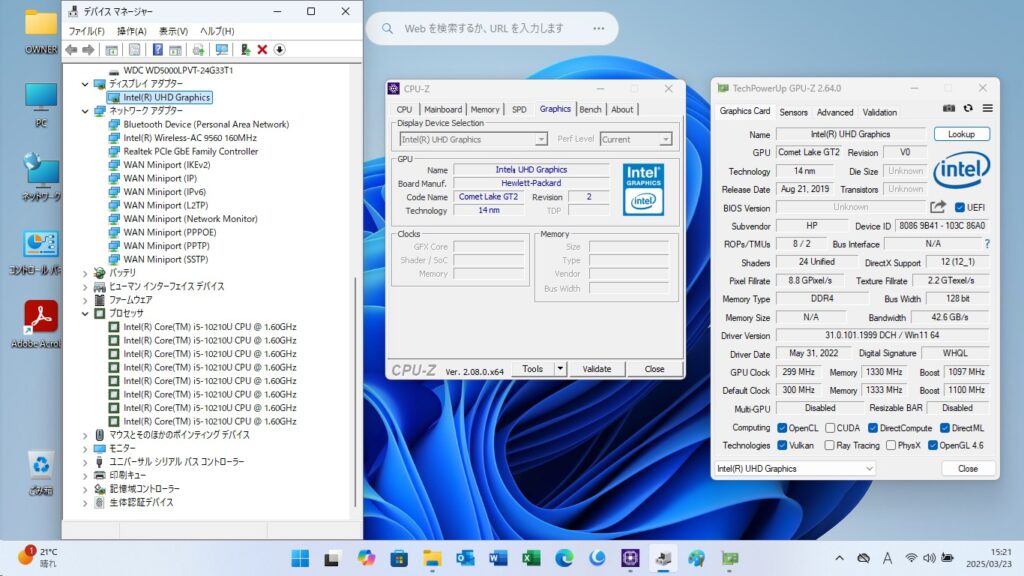Collapse the プロセッサ tree node

pos(85,313)
